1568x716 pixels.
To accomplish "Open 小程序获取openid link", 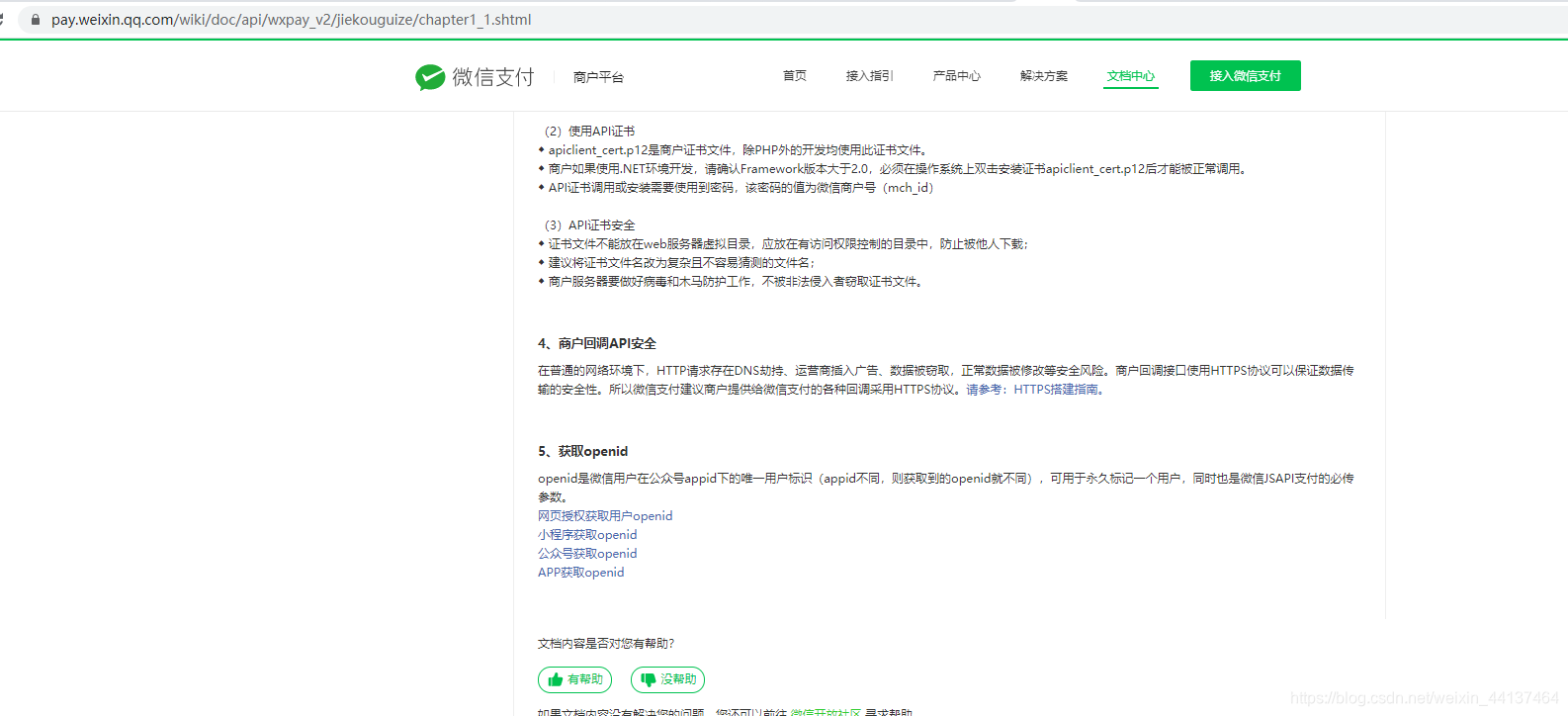I will tap(587, 535).
